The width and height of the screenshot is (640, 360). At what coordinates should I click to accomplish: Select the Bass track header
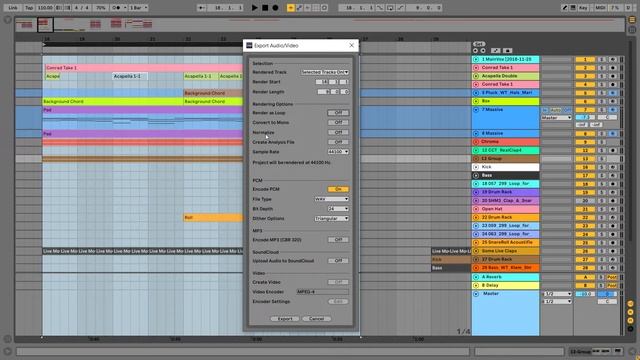tap(506, 176)
